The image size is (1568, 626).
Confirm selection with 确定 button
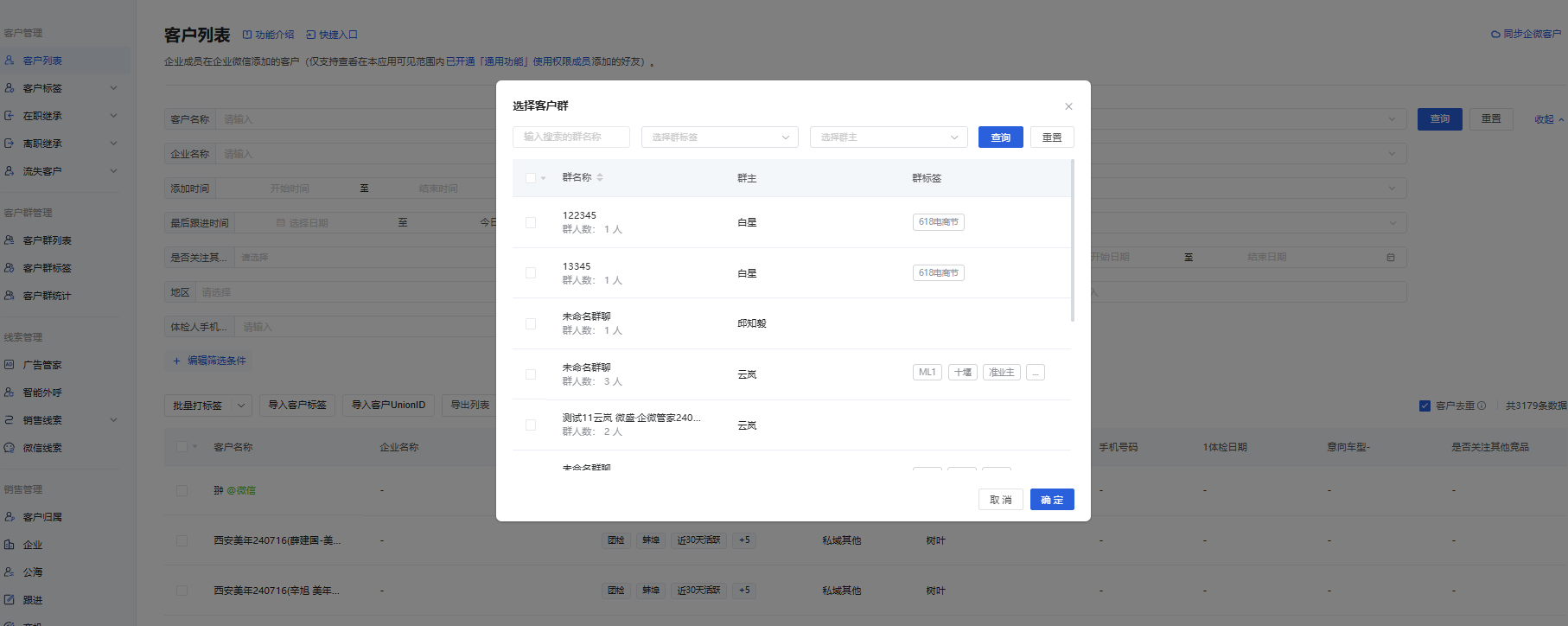(1052, 500)
